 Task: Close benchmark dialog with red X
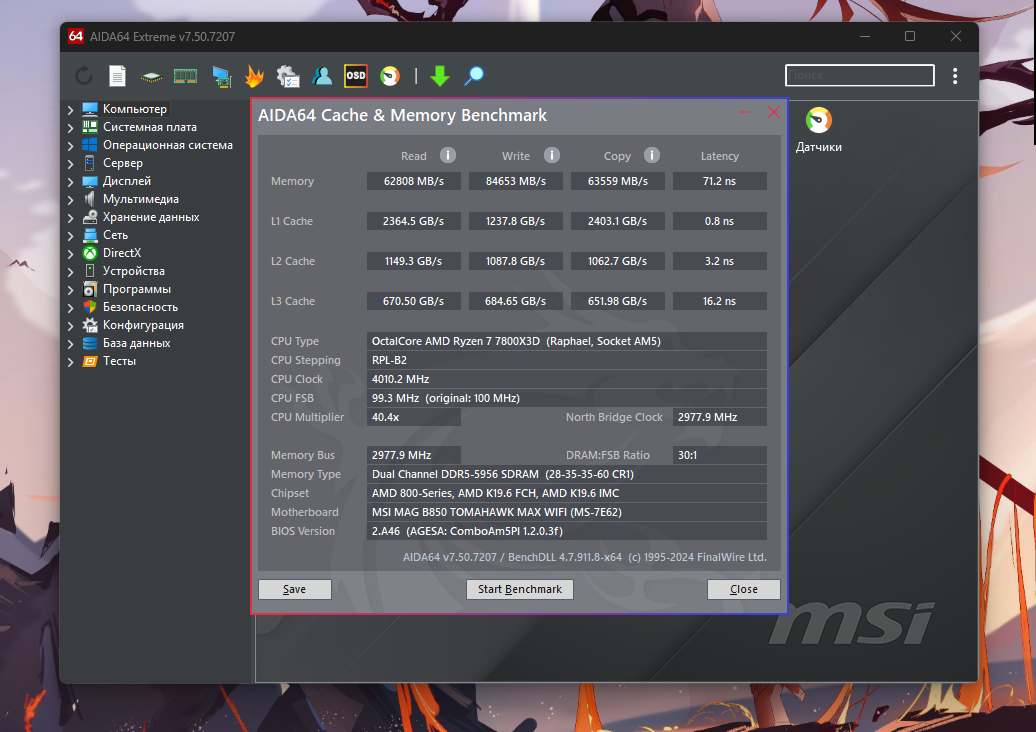774,112
